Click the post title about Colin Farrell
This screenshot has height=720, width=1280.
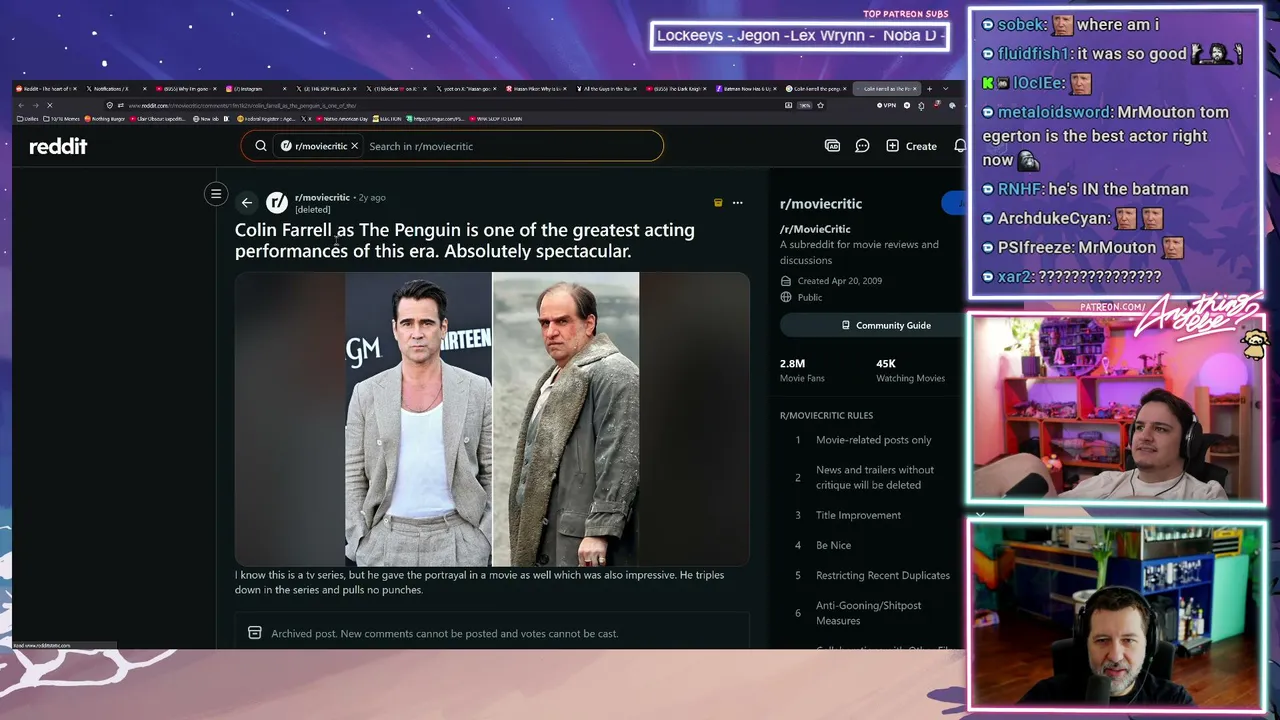point(465,240)
